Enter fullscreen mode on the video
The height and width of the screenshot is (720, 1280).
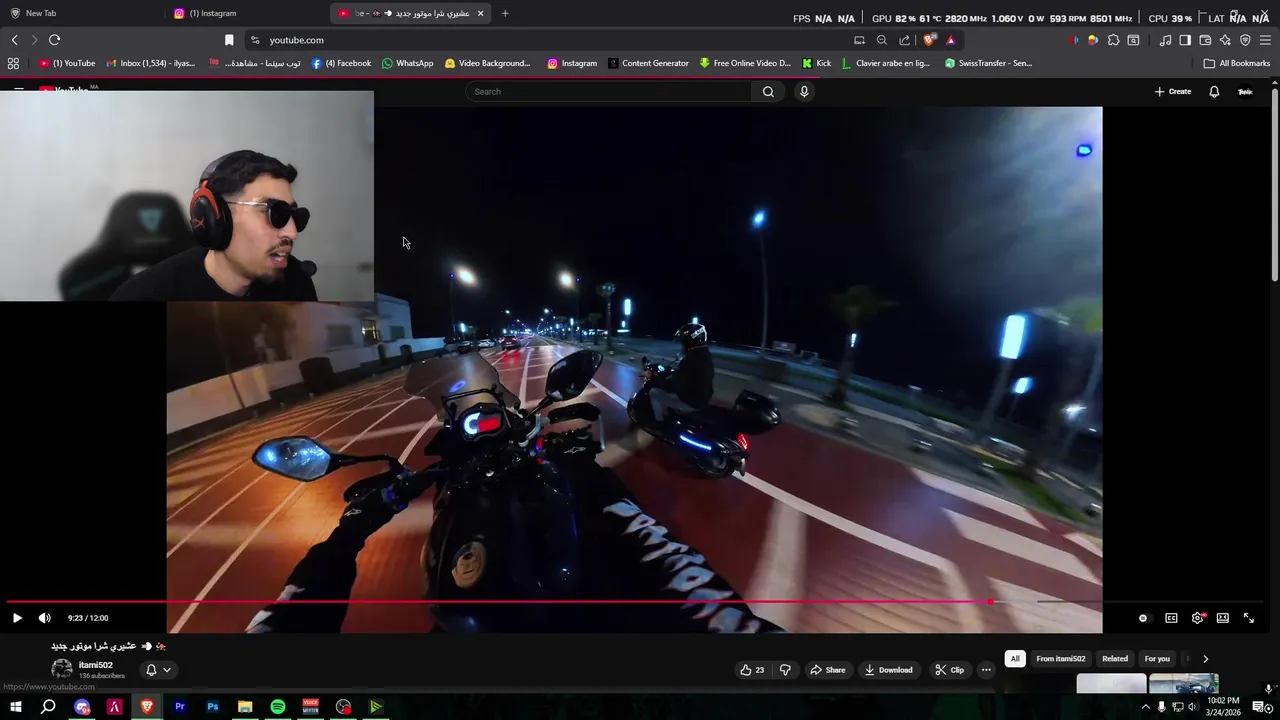click(1248, 618)
